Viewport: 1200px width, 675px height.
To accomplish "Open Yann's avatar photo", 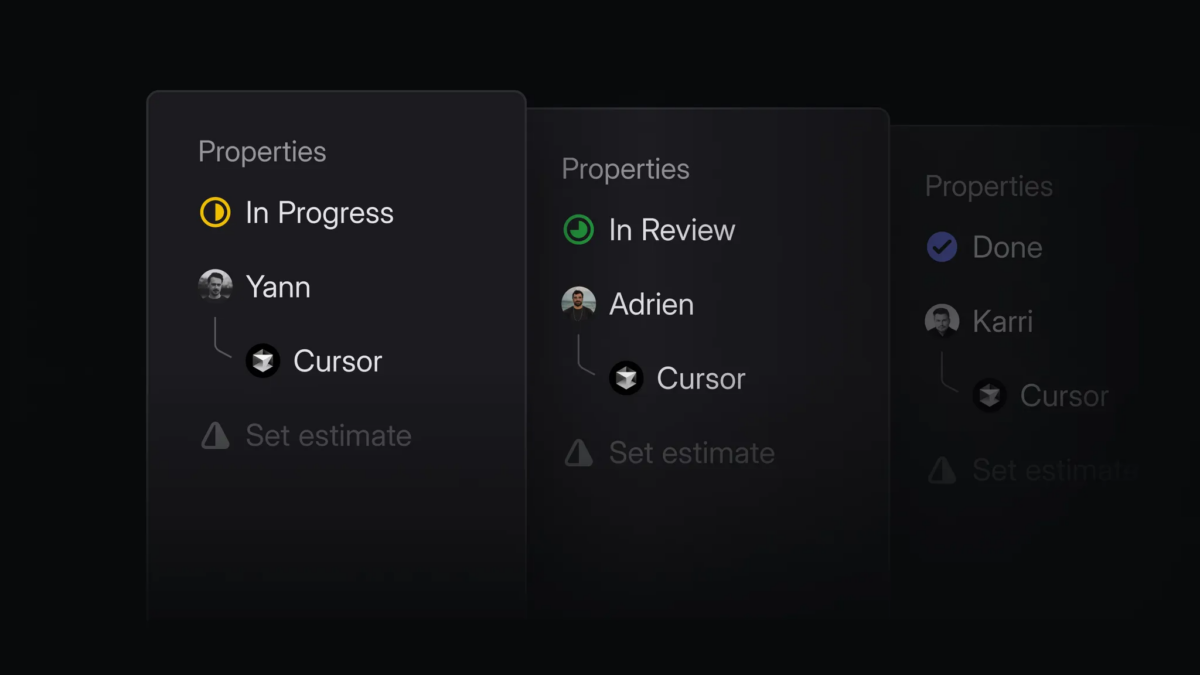I will 215,287.
